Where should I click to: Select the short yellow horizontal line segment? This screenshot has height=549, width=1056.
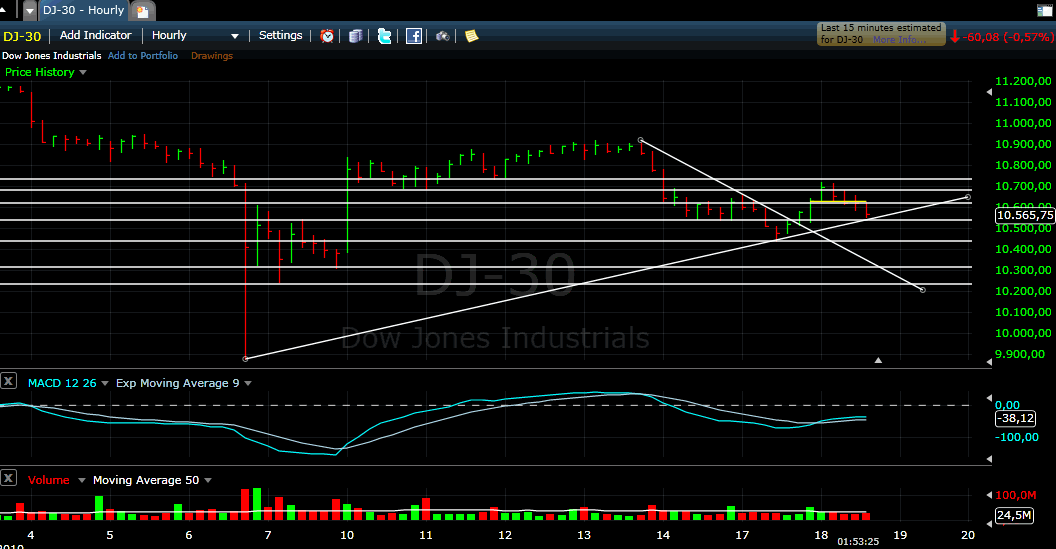pos(838,201)
